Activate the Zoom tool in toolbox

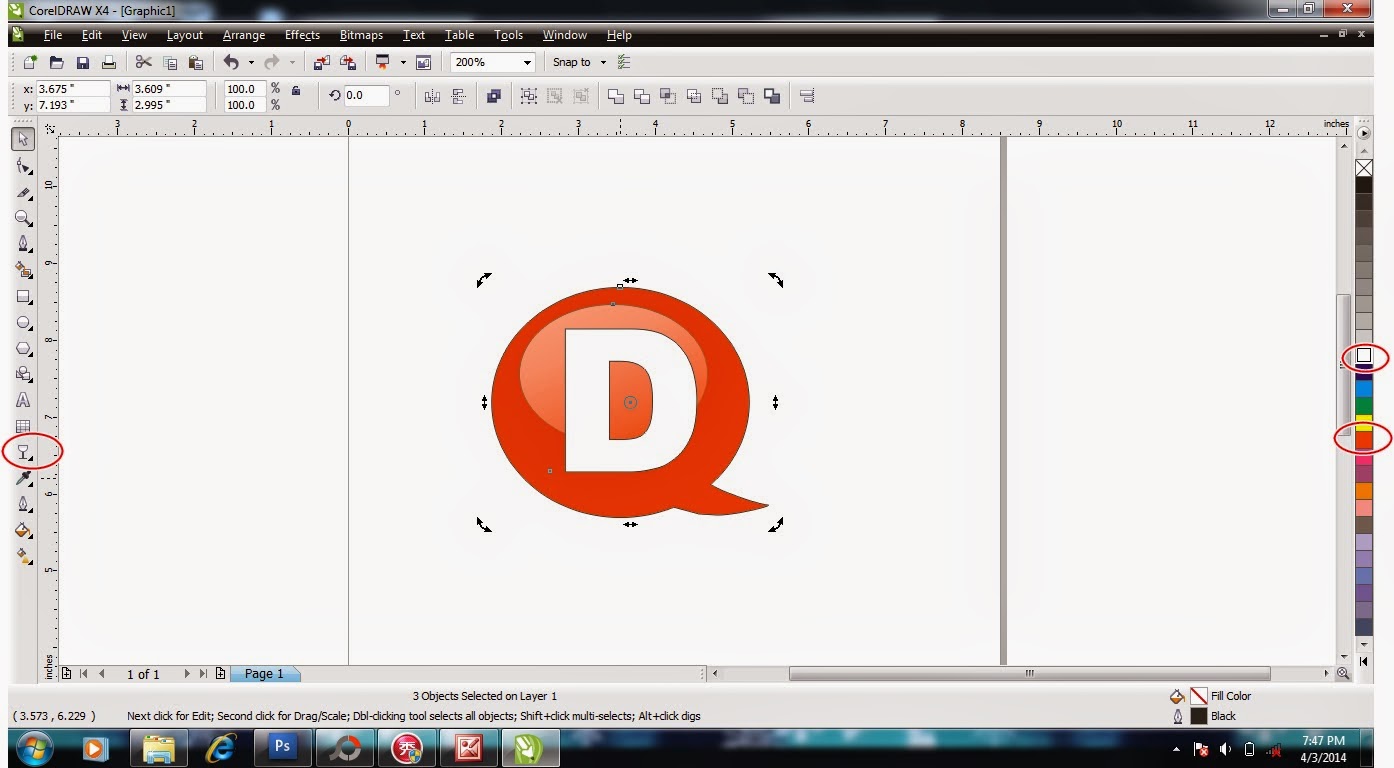click(x=22, y=217)
